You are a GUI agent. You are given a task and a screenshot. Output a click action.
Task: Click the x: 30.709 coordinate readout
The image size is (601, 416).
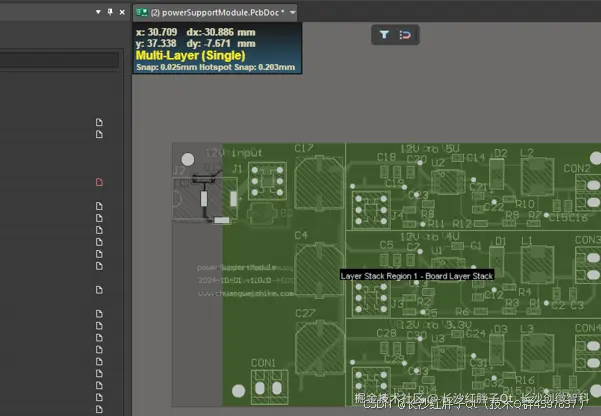click(x=156, y=32)
